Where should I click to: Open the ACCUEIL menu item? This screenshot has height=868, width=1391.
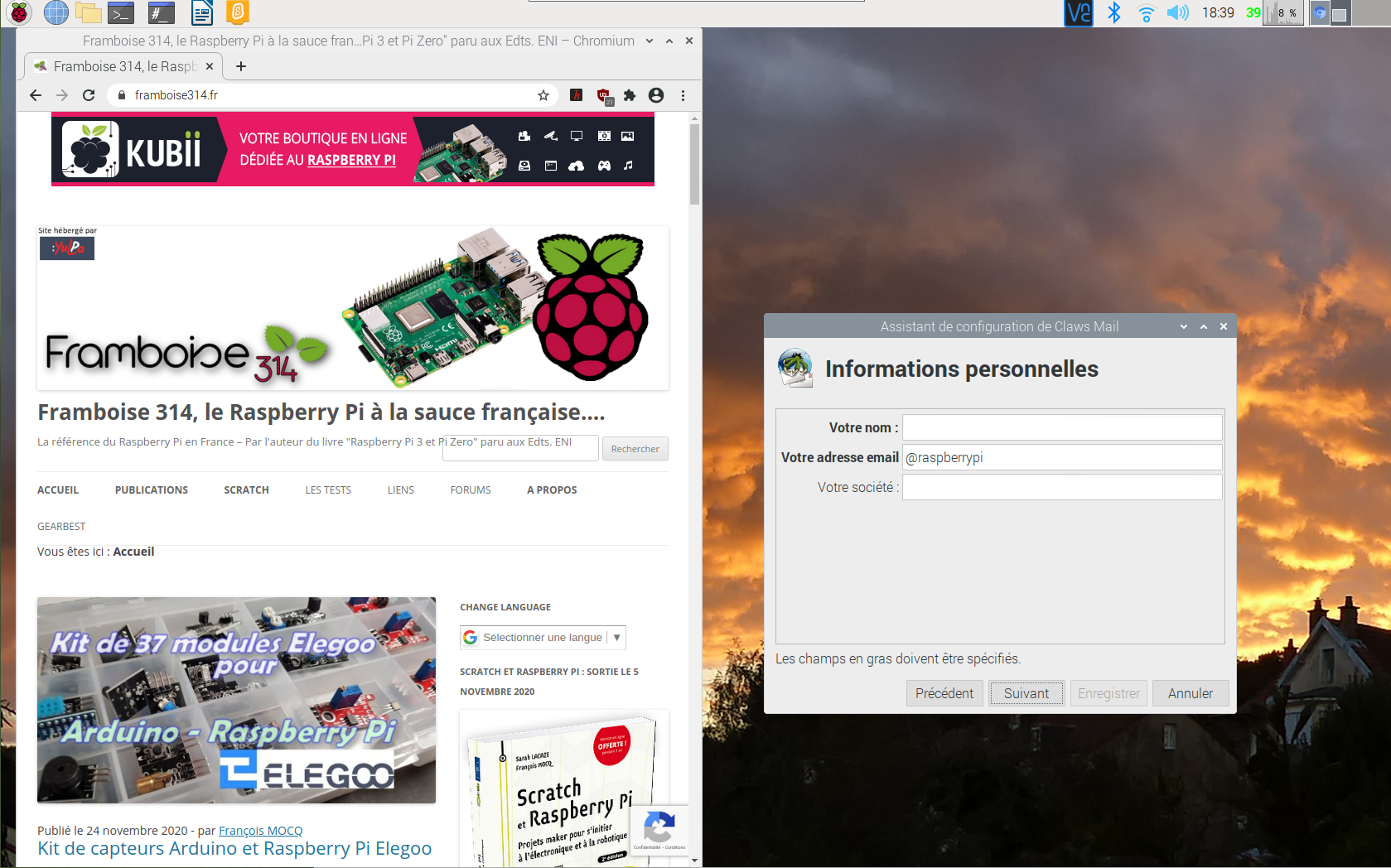pyautogui.click(x=58, y=489)
